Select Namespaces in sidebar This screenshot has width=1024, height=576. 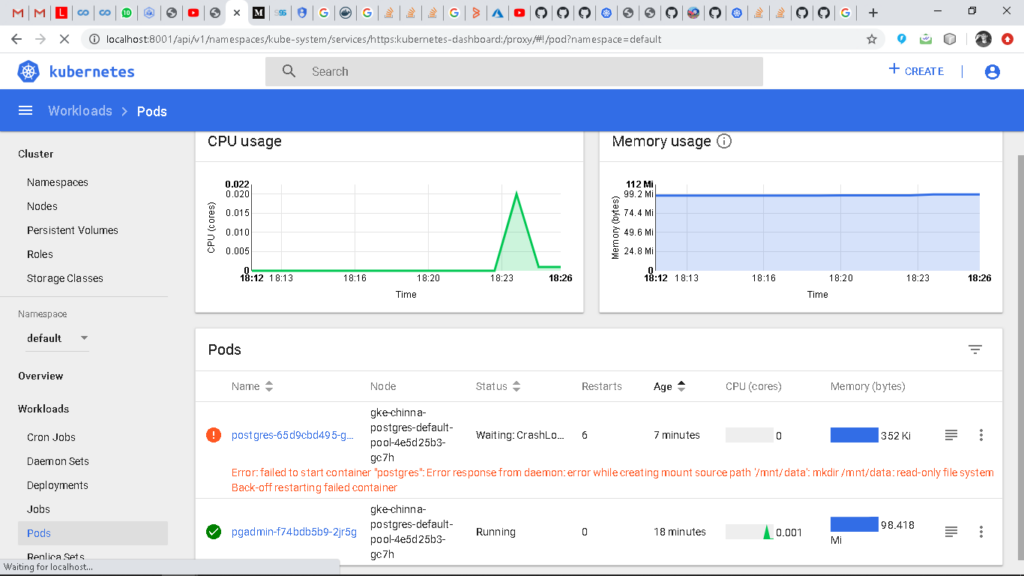pos(57,182)
